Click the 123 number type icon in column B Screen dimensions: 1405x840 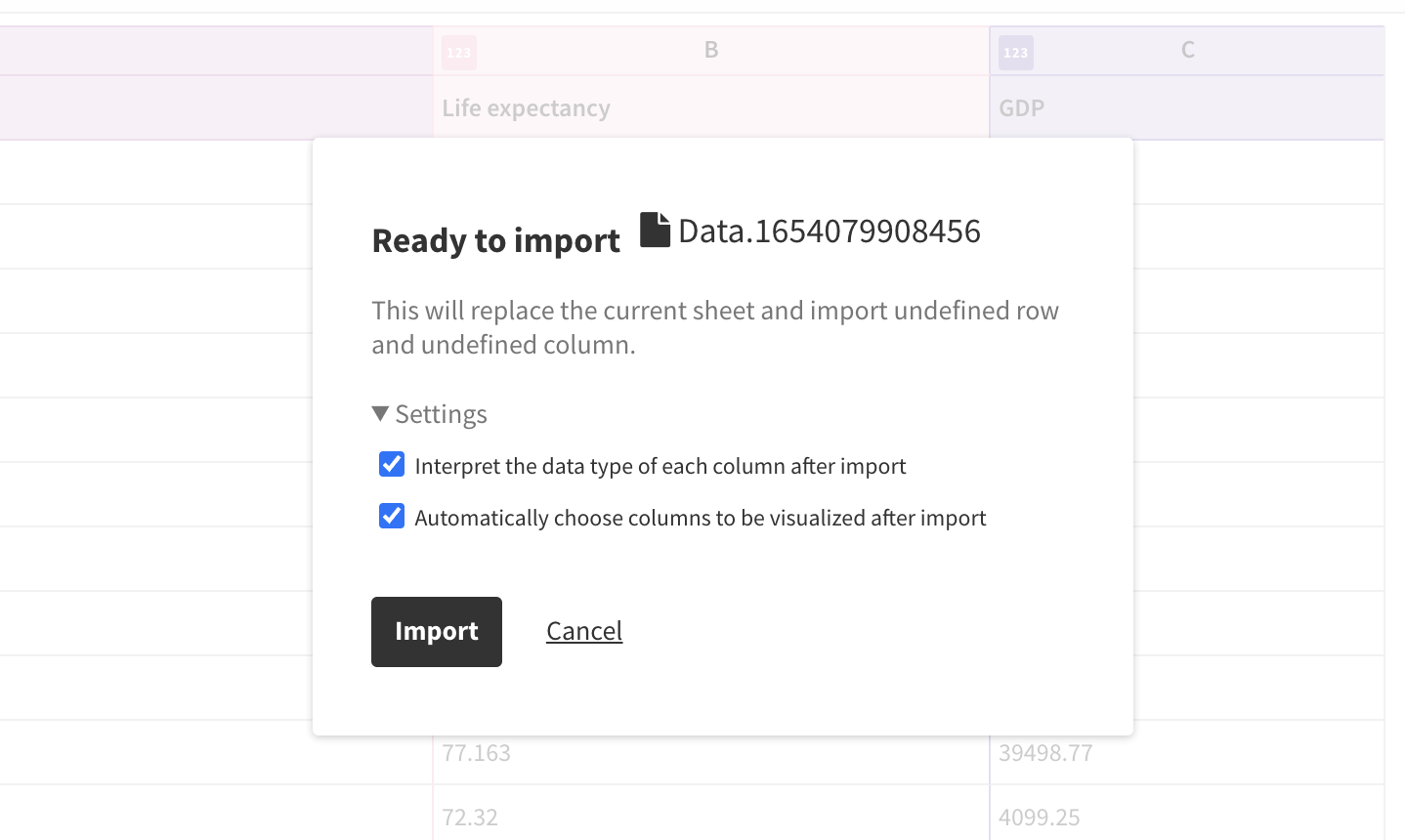[x=459, y=53]
